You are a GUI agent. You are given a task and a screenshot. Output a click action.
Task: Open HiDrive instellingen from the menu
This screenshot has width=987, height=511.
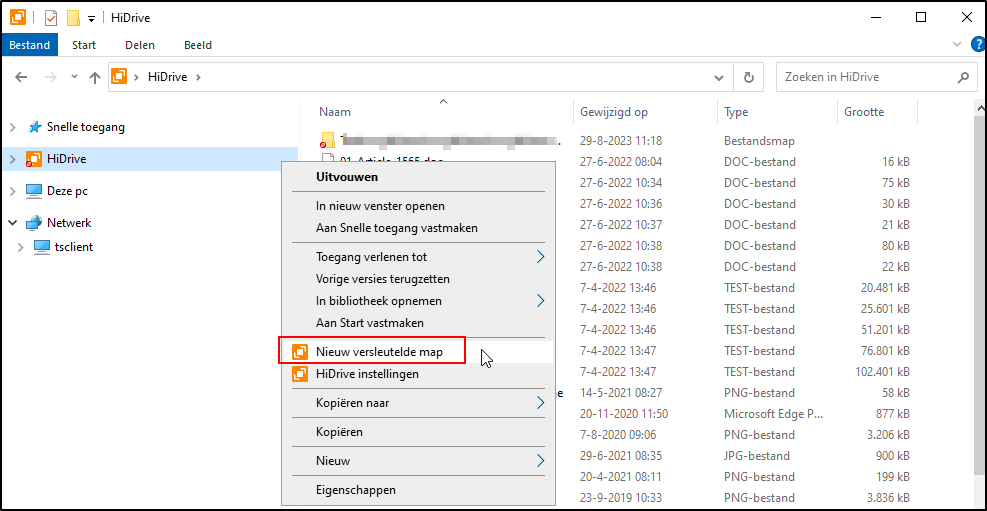(x=418, y=374)
